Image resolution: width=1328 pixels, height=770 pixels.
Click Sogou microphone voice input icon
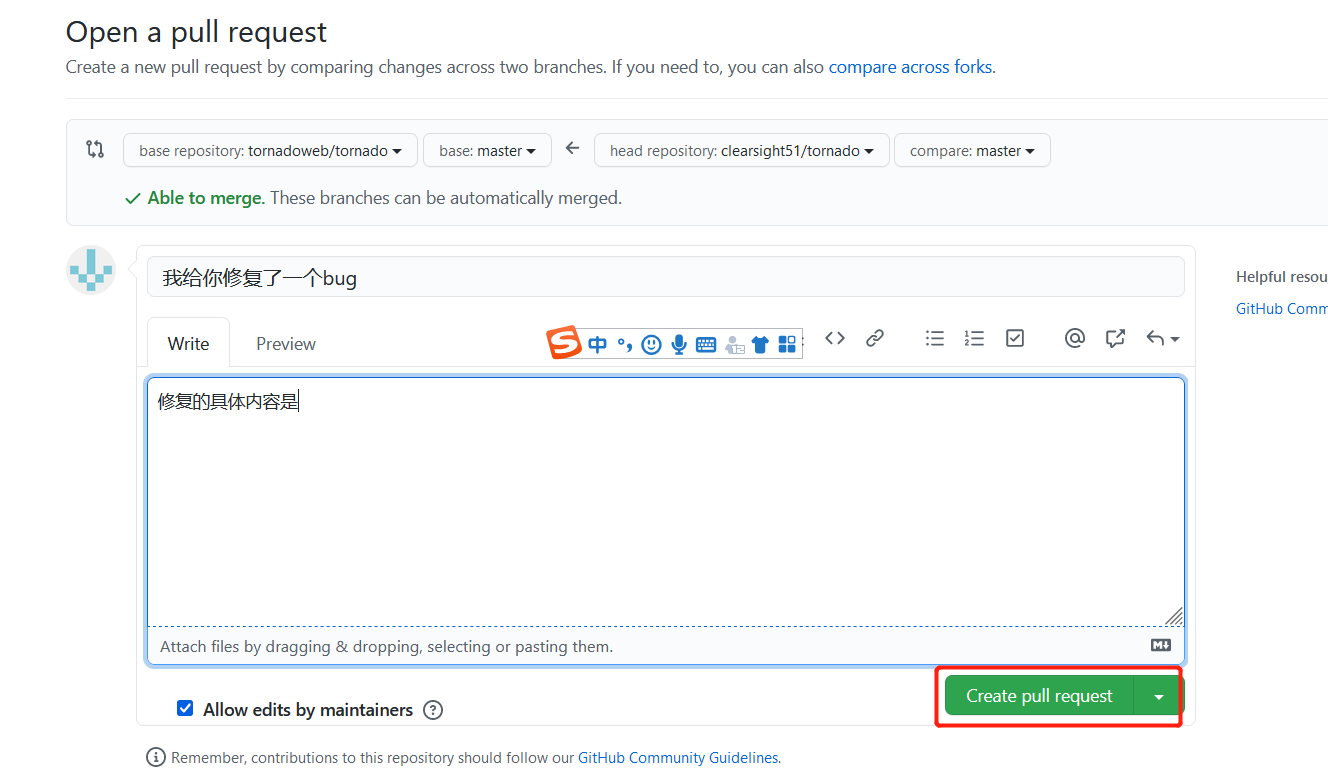point(679,345)
